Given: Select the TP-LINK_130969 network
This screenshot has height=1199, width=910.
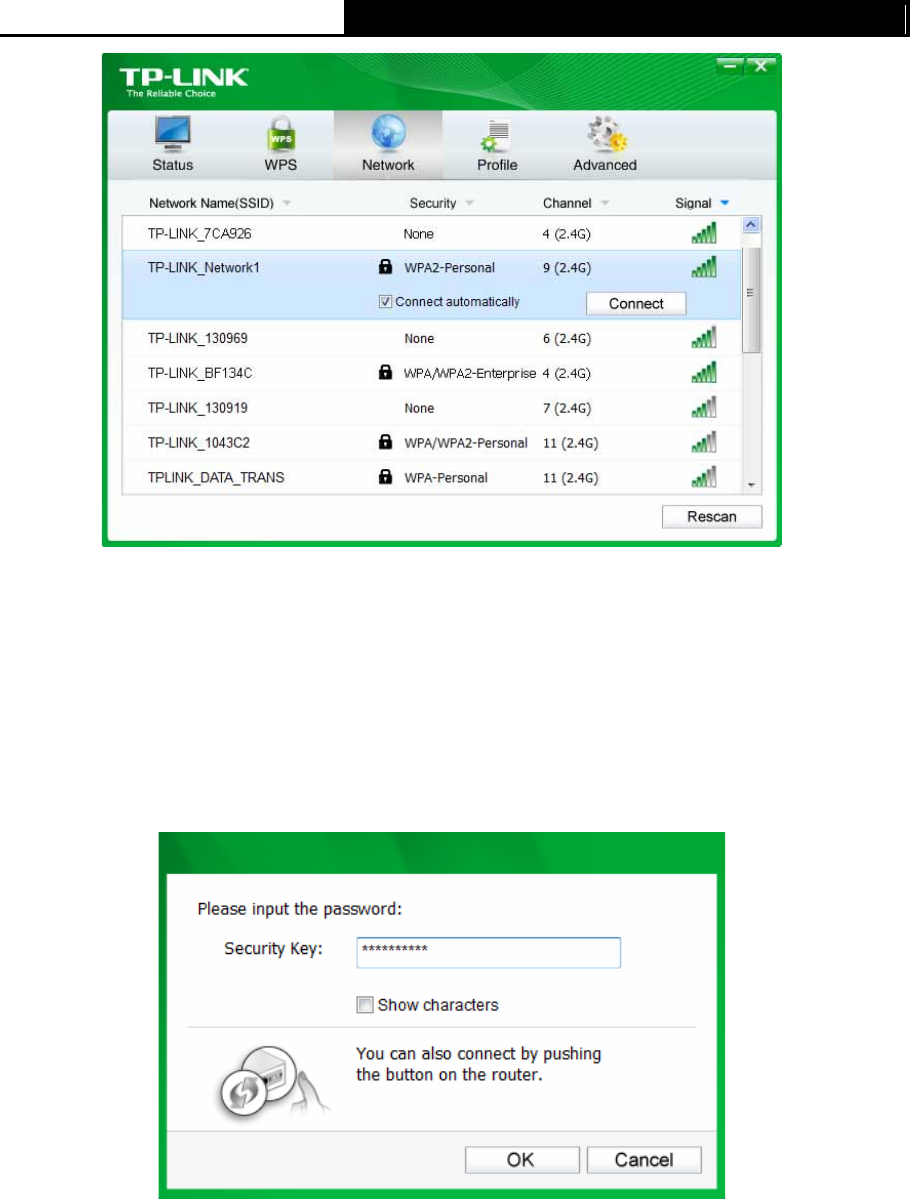Looking at the screenshot, I should click(x=431, y=338).
